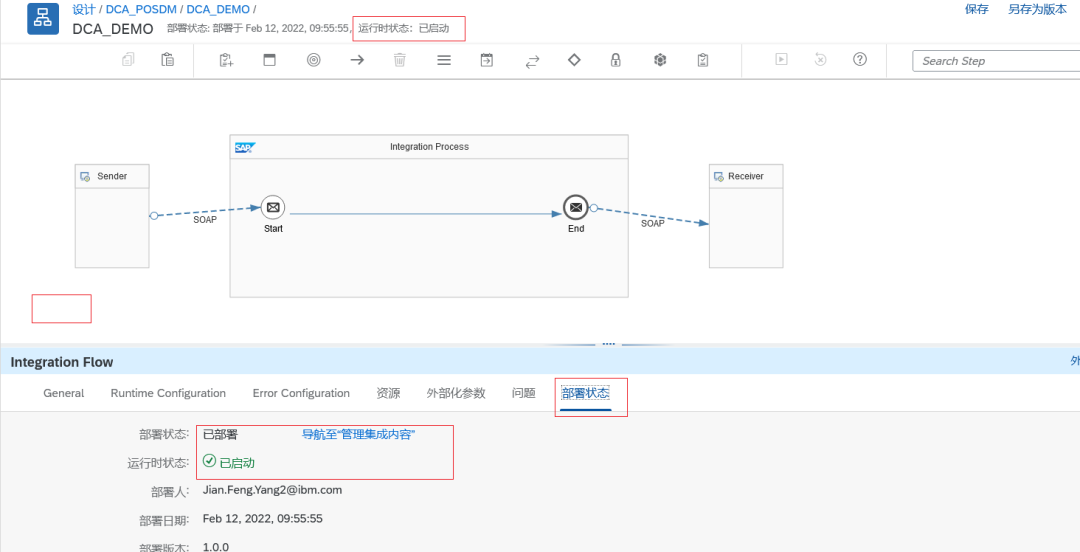
Task: Select the SOAP connector to Receiver
Action: click(650, 216)
